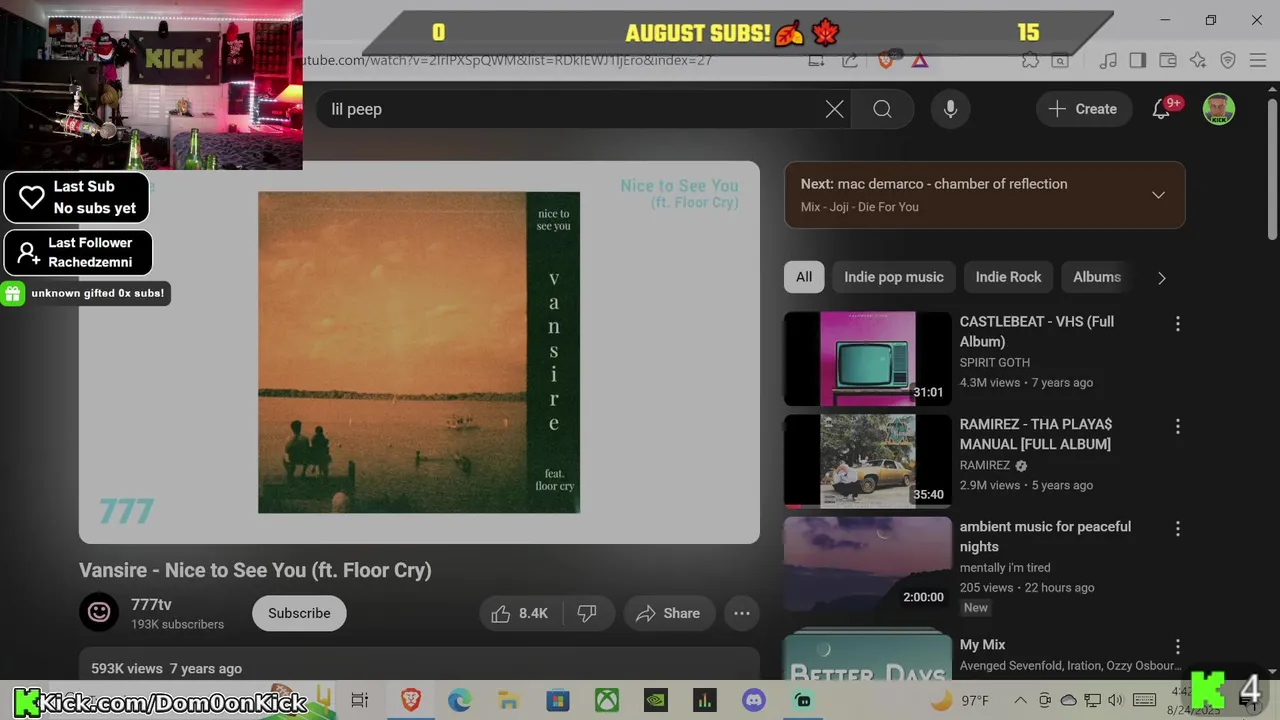Open Discord from the taskbar
Viewport: 1280px width, 720px height.
point(754,700)
